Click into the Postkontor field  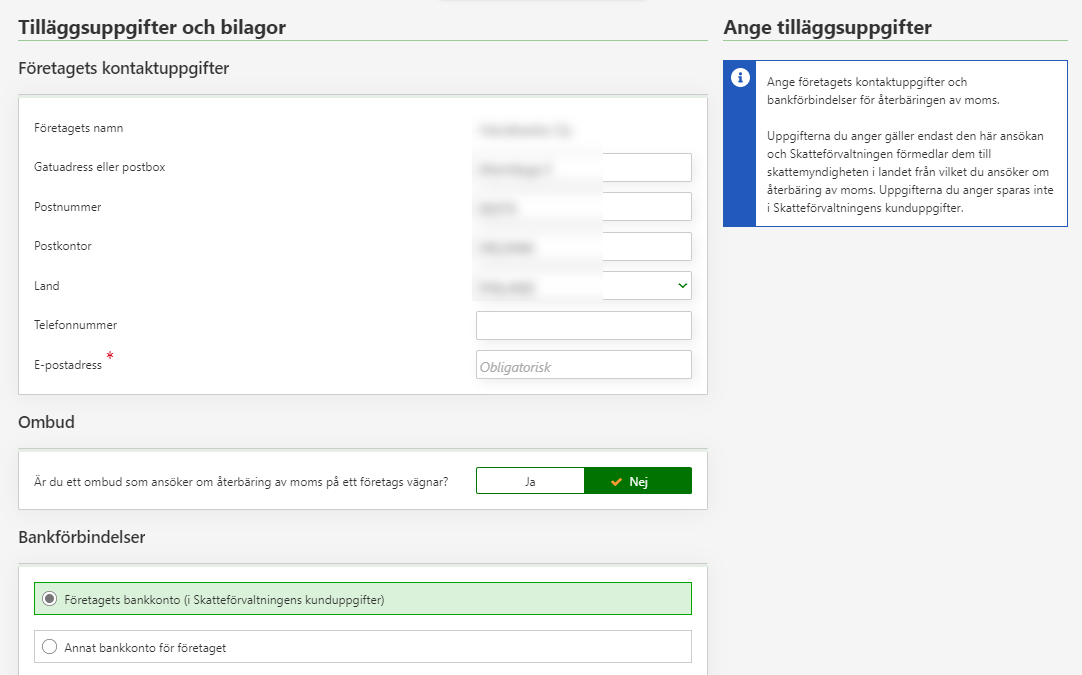583,246
